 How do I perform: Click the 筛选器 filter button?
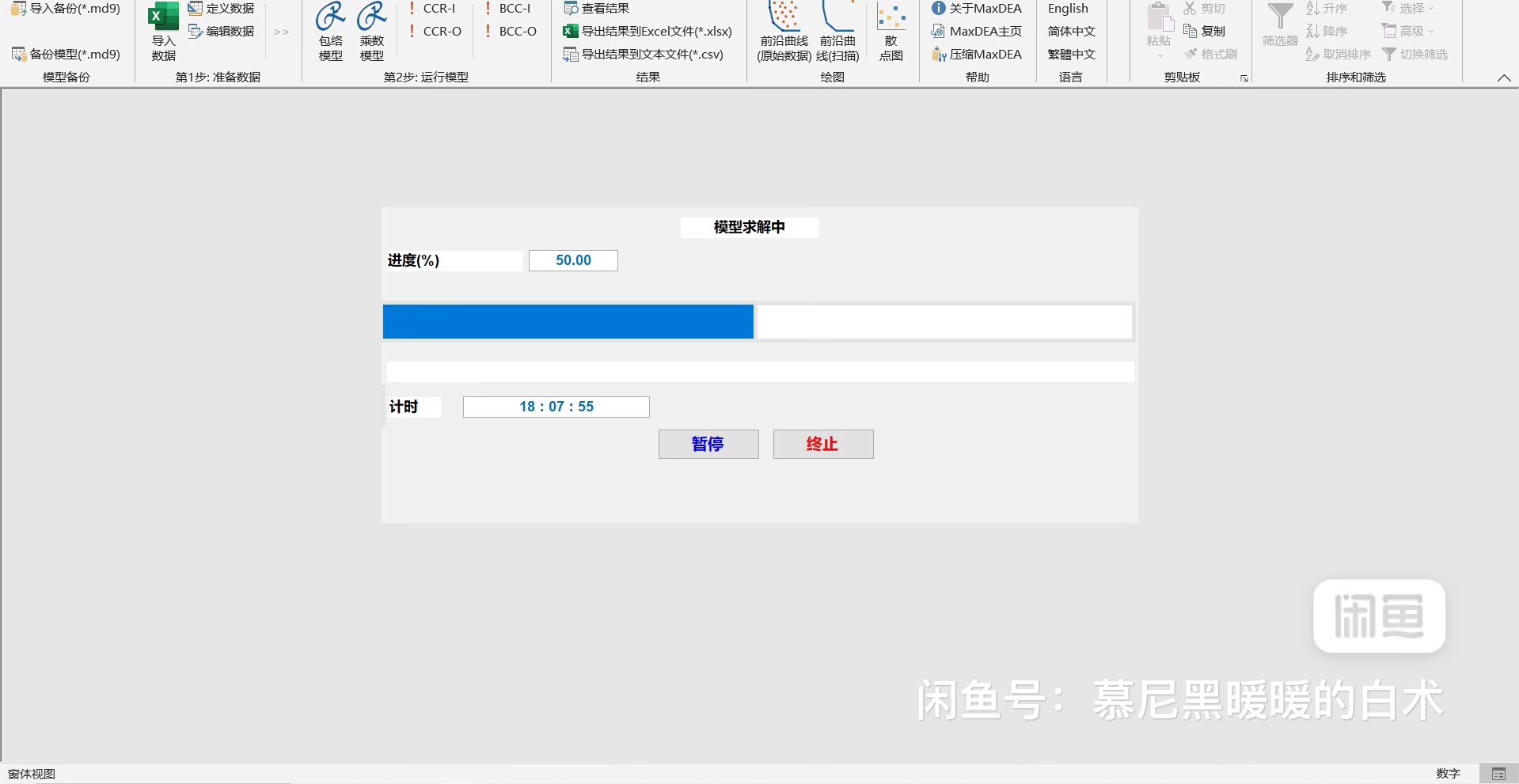pyautogui.click(x=1280, y=26)
